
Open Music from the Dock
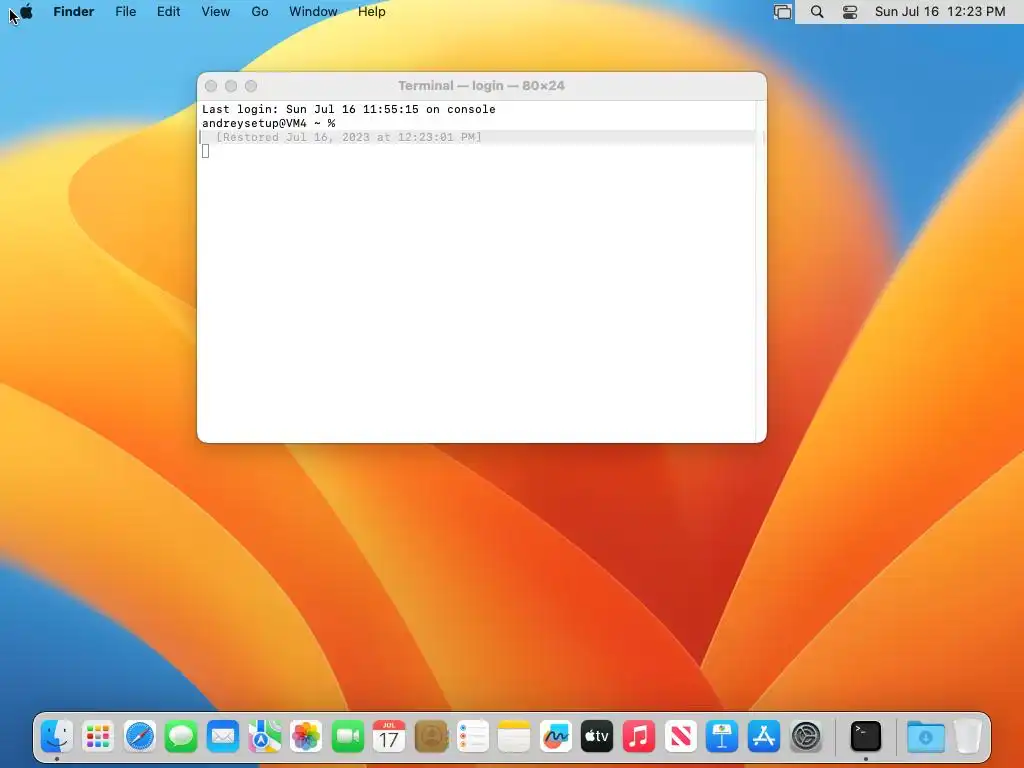639,737
